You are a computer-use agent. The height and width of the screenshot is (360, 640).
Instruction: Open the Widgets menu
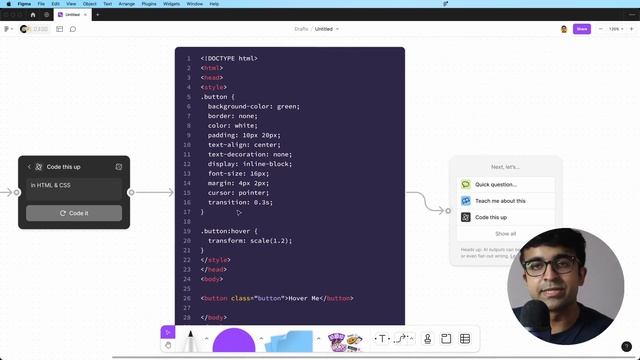pos(171,4)
